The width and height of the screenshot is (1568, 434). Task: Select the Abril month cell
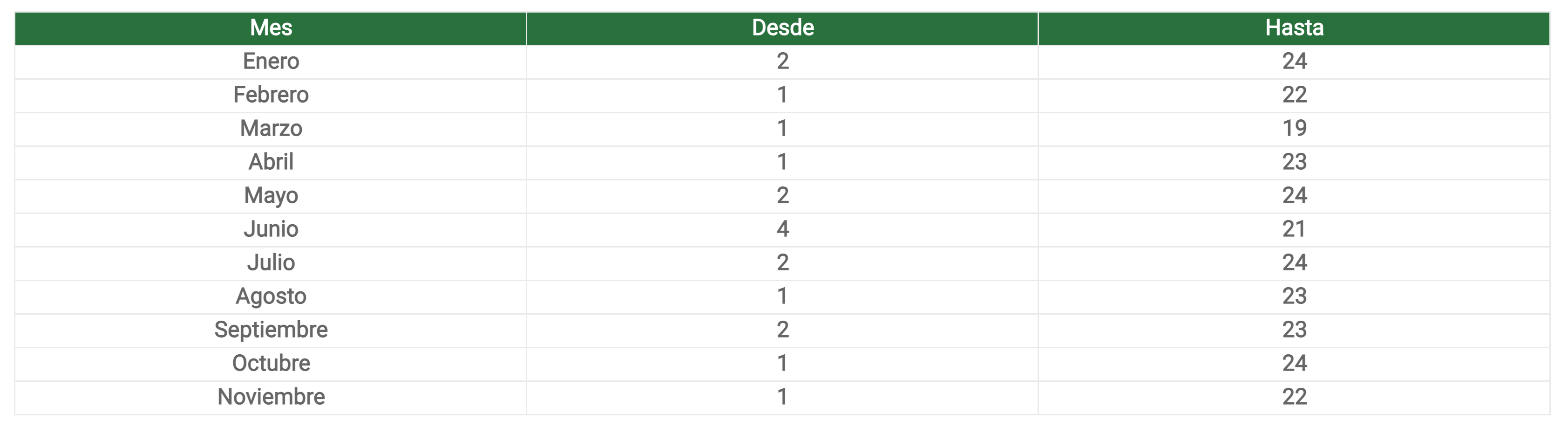click(x=271, y=162)
